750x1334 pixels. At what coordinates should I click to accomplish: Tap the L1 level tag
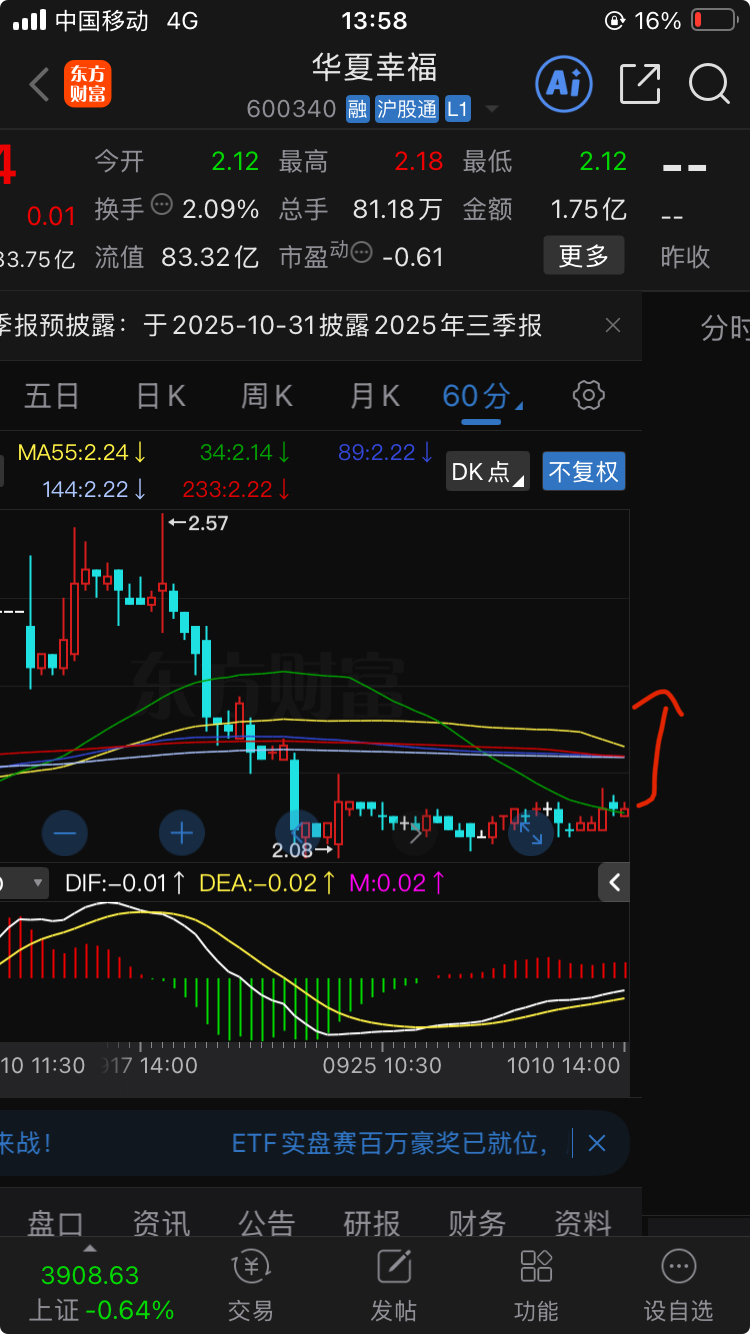pyautogui.click(x=458, y=109)
